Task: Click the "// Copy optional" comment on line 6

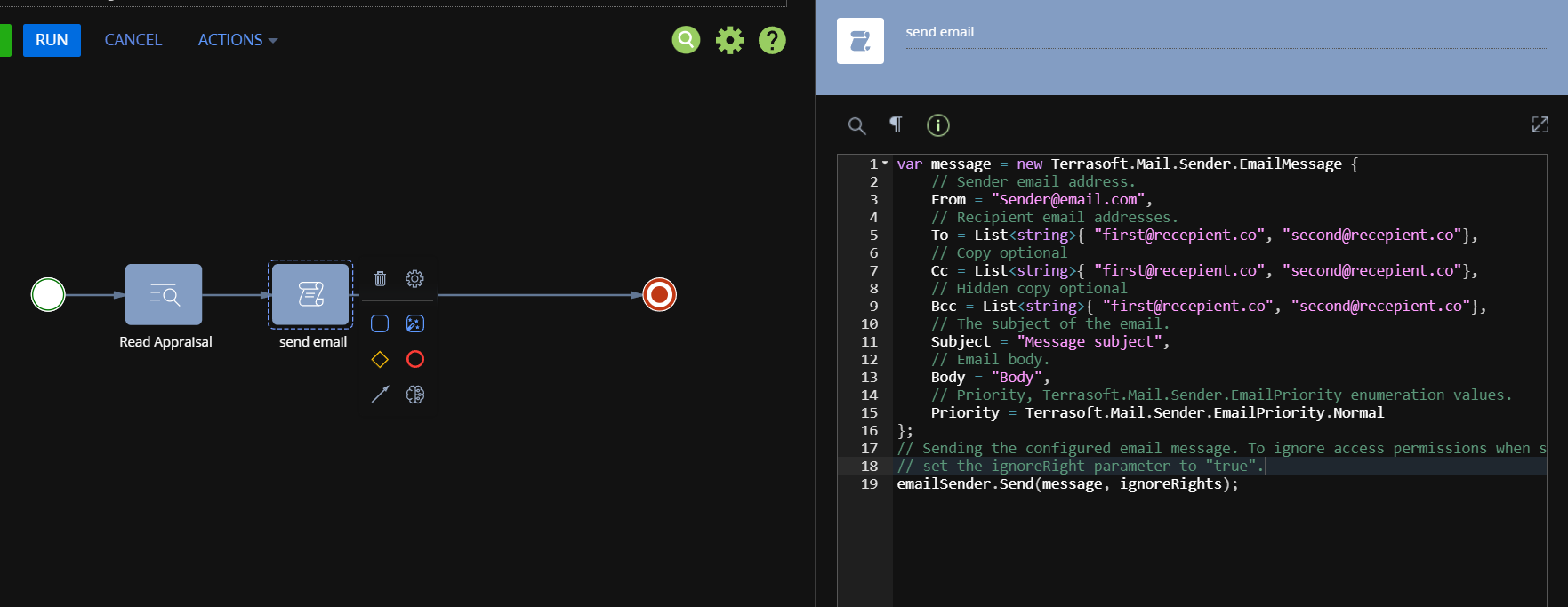Action: click(999, 252)
